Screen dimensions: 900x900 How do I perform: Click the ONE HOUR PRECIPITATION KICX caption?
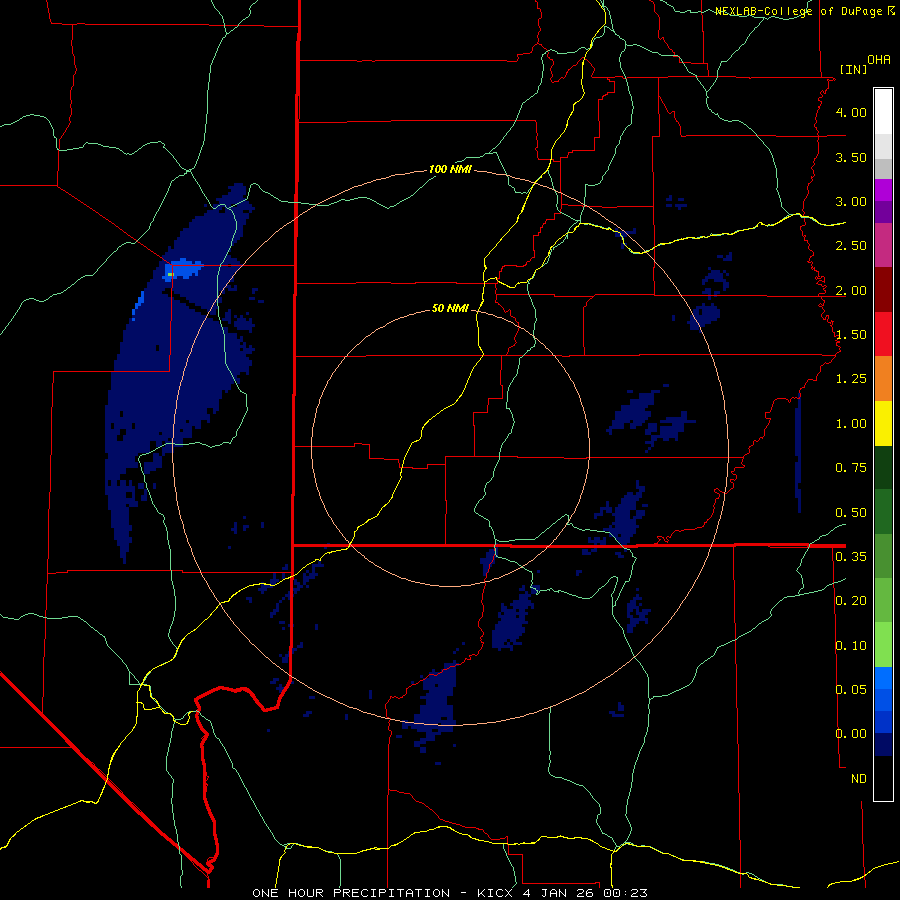[x=449, y=893]
